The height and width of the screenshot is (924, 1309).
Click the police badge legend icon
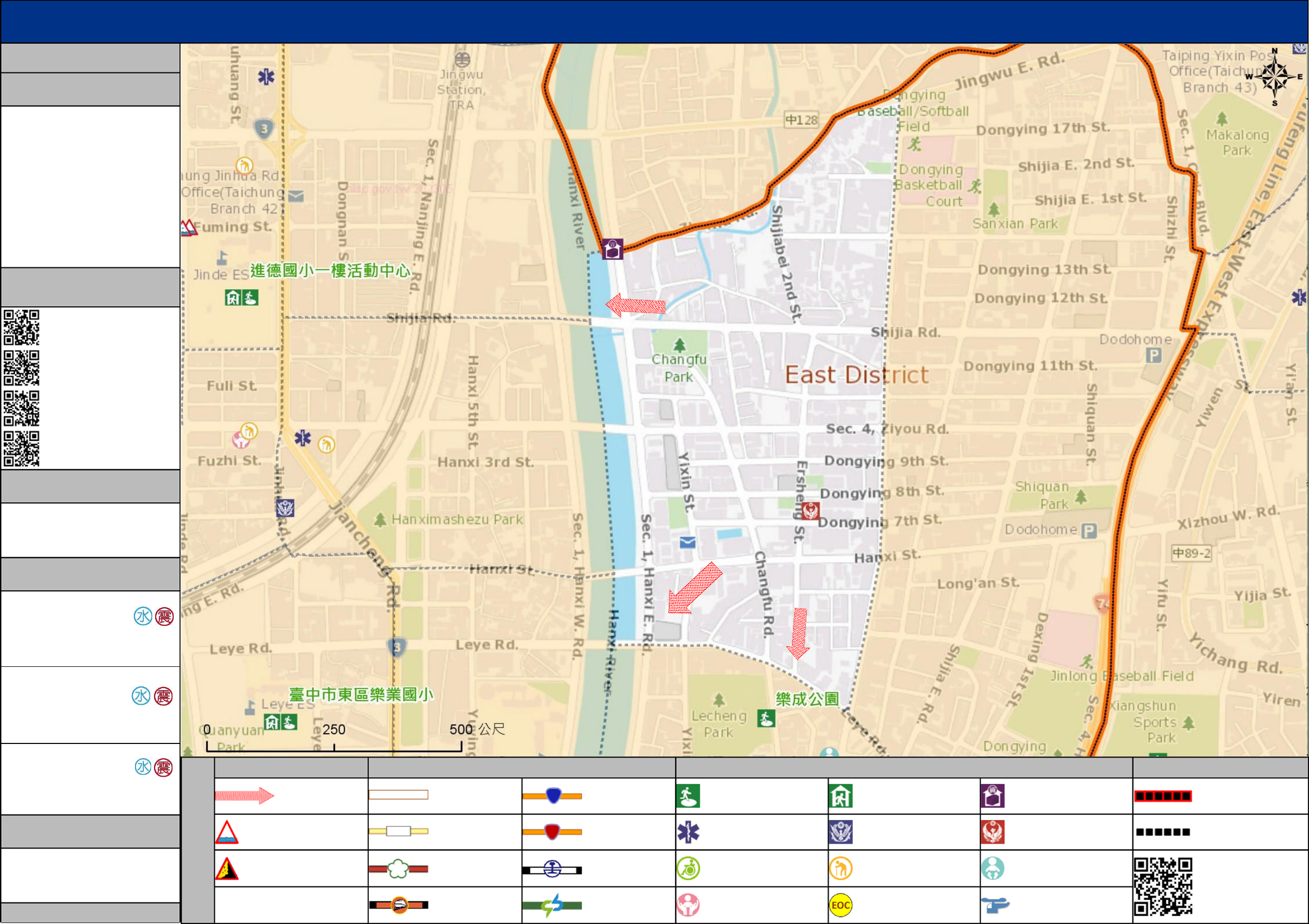click(841, 832)
